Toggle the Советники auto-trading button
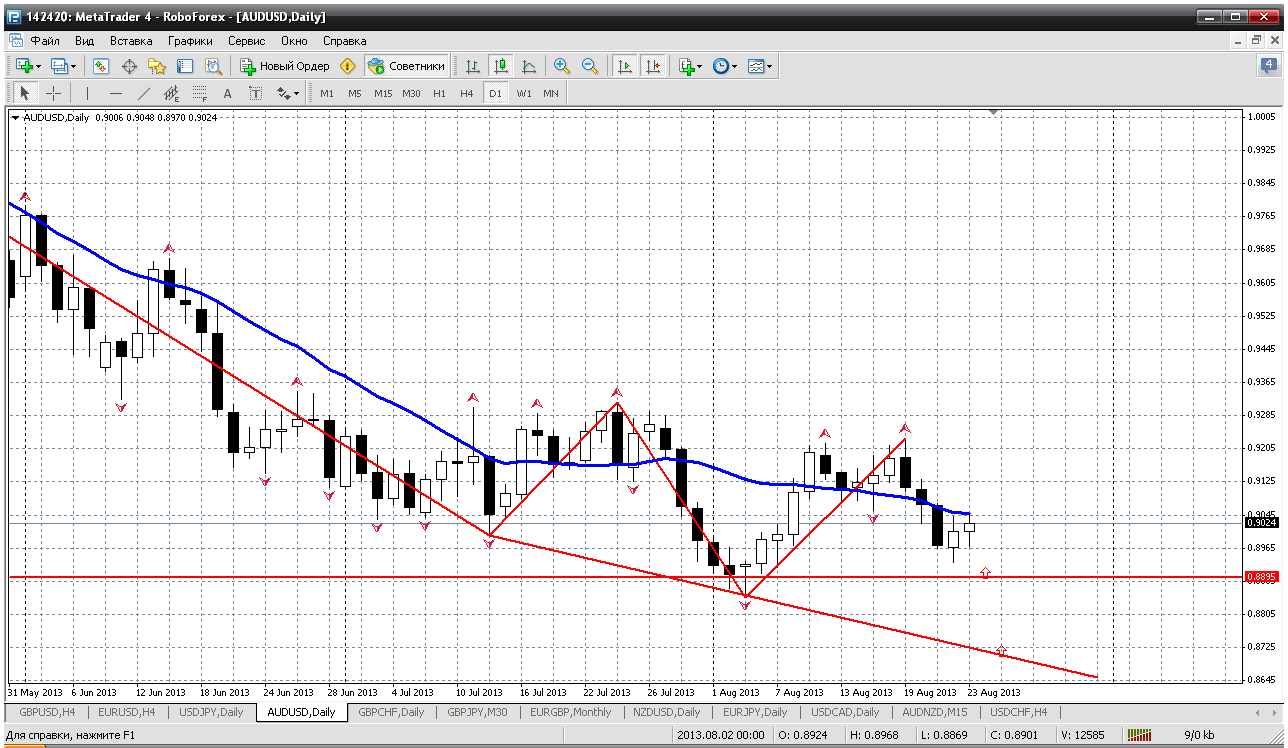The width and height of the screenshot is (1288, 748). tap(406, 66)
